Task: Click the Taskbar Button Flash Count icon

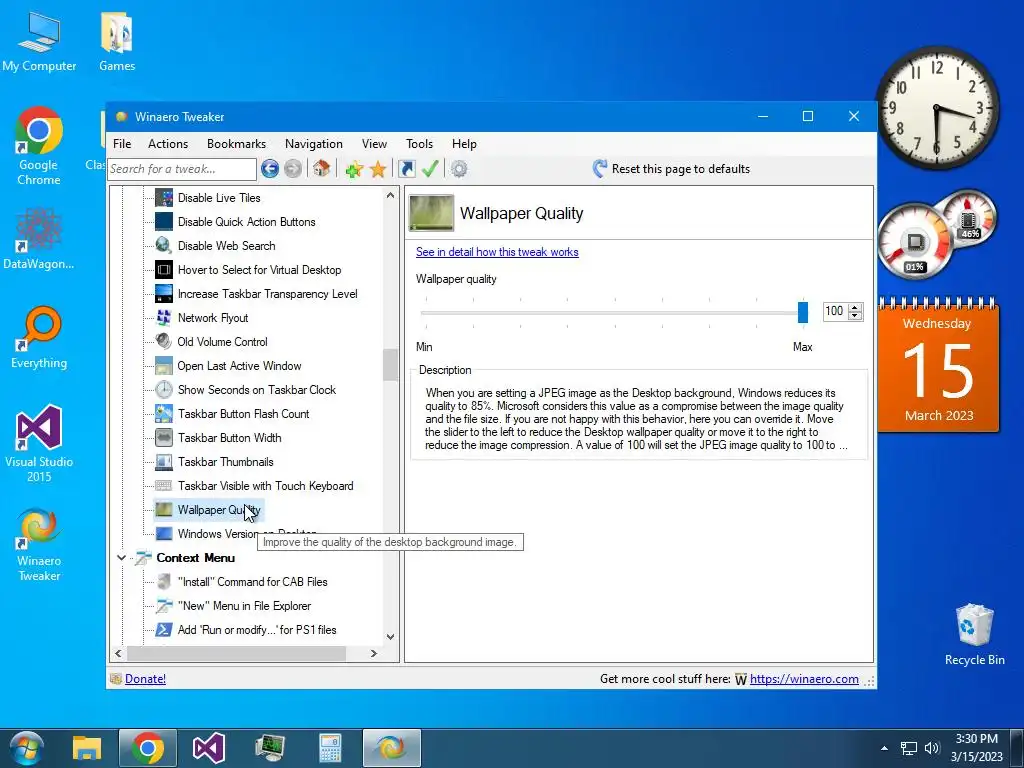Action: click(x=164, y=414)
